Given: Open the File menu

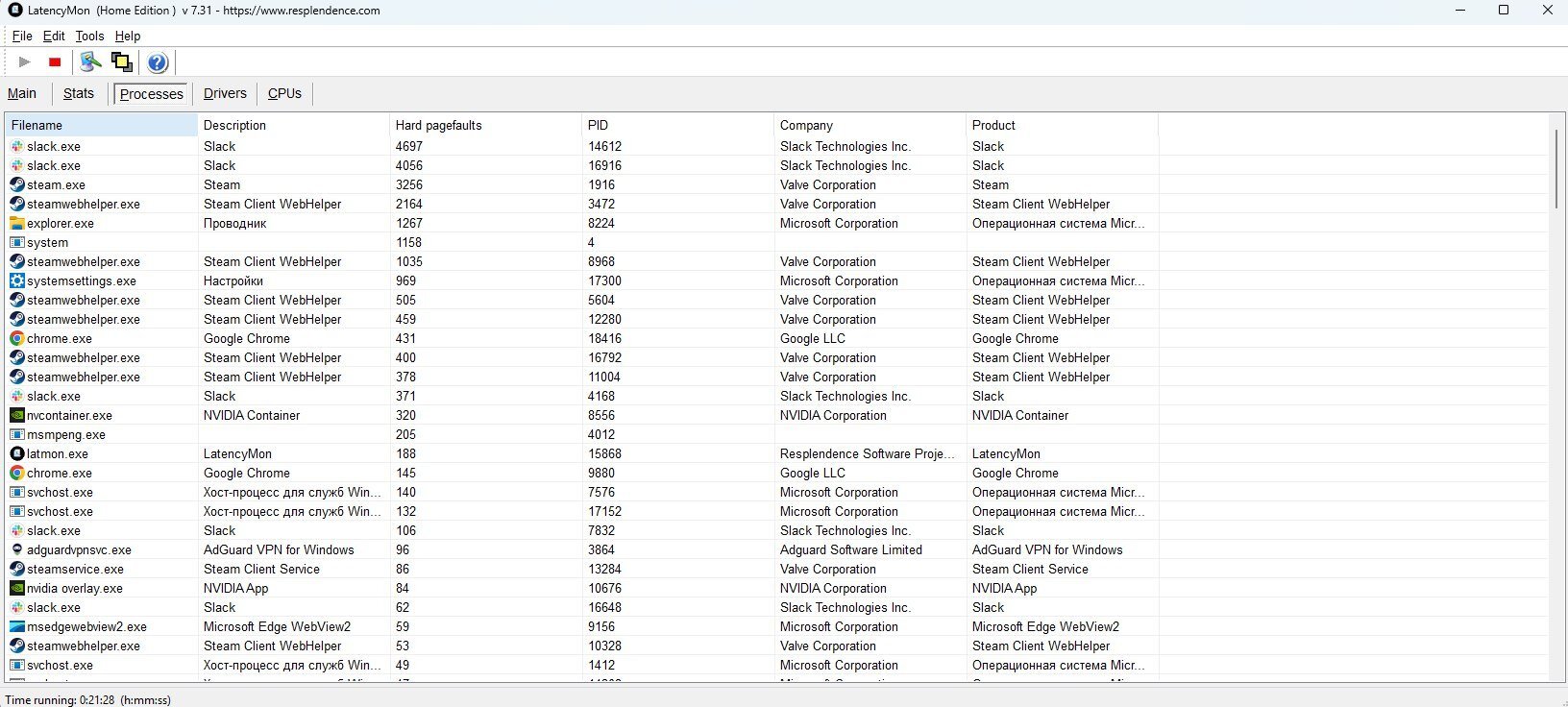Looking at the screenshot, I should (x=22, y=36).
